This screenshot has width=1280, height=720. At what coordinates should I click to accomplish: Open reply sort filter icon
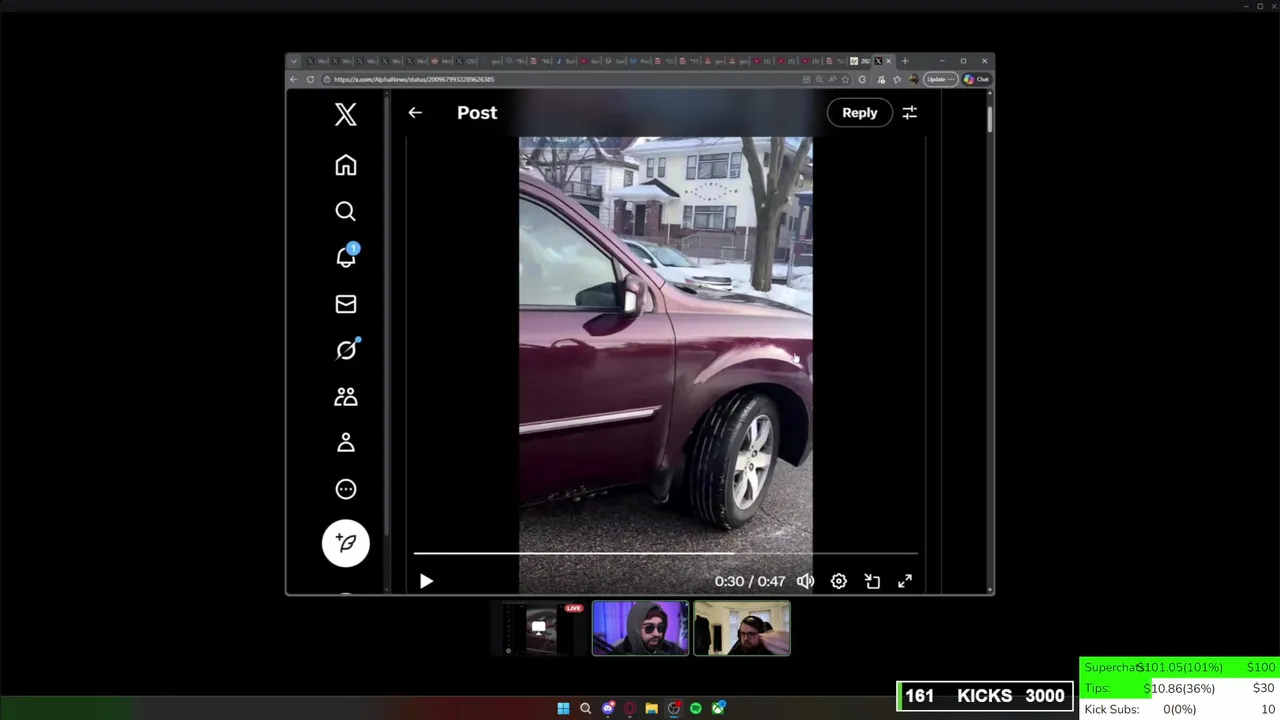(x=909, y=113)
